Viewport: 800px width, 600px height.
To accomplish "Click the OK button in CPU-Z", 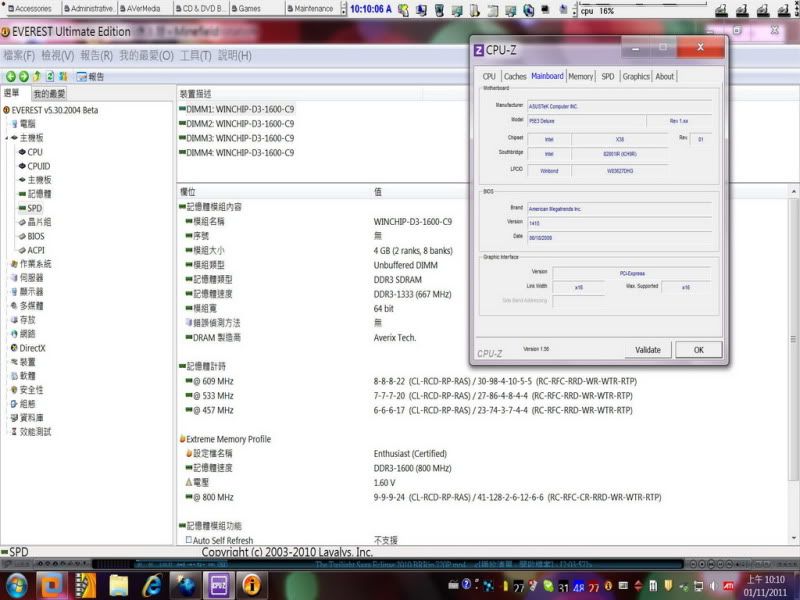I will click(x=698, y=350).
